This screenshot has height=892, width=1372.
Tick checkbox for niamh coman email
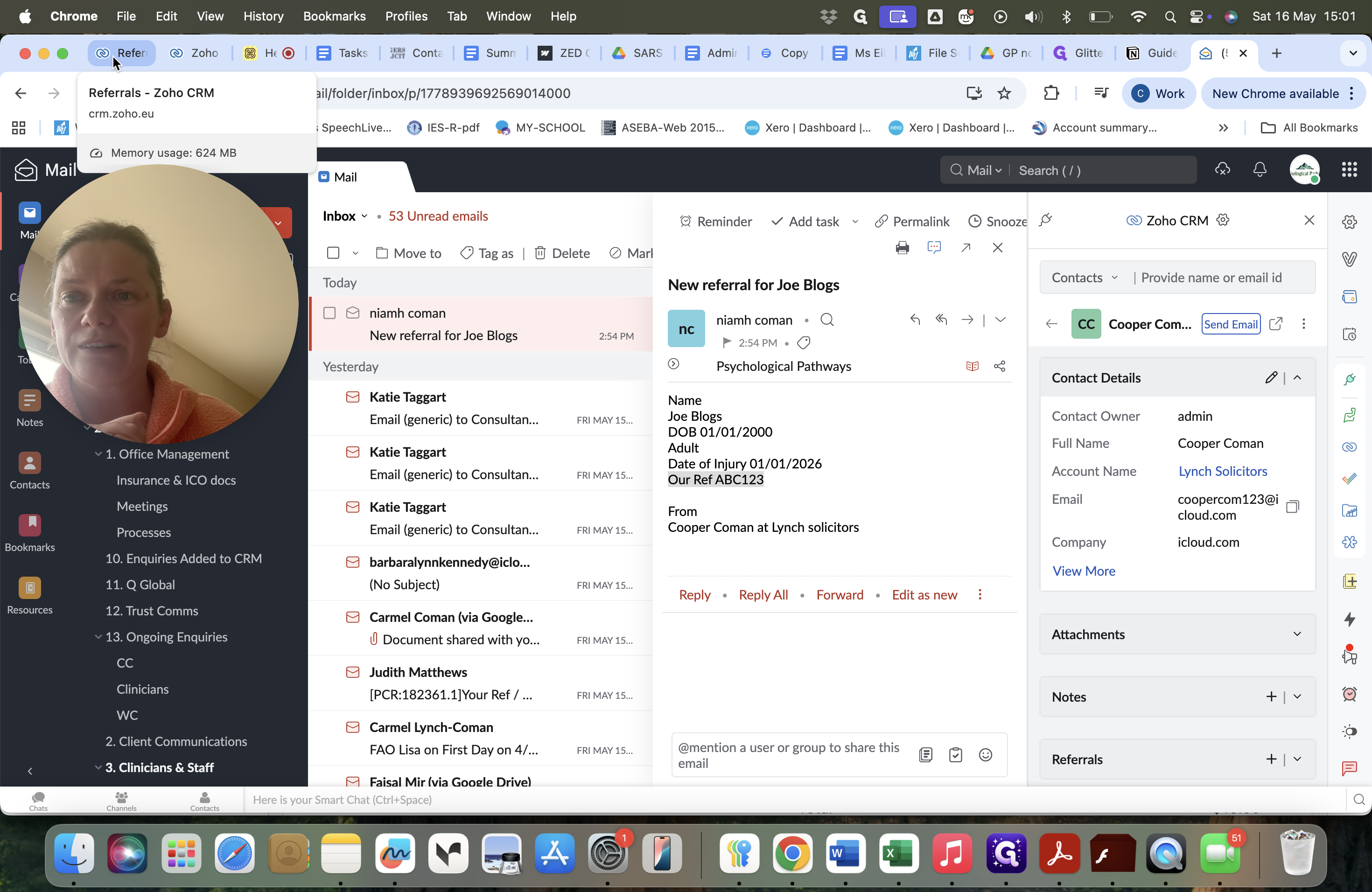[329, 313]
